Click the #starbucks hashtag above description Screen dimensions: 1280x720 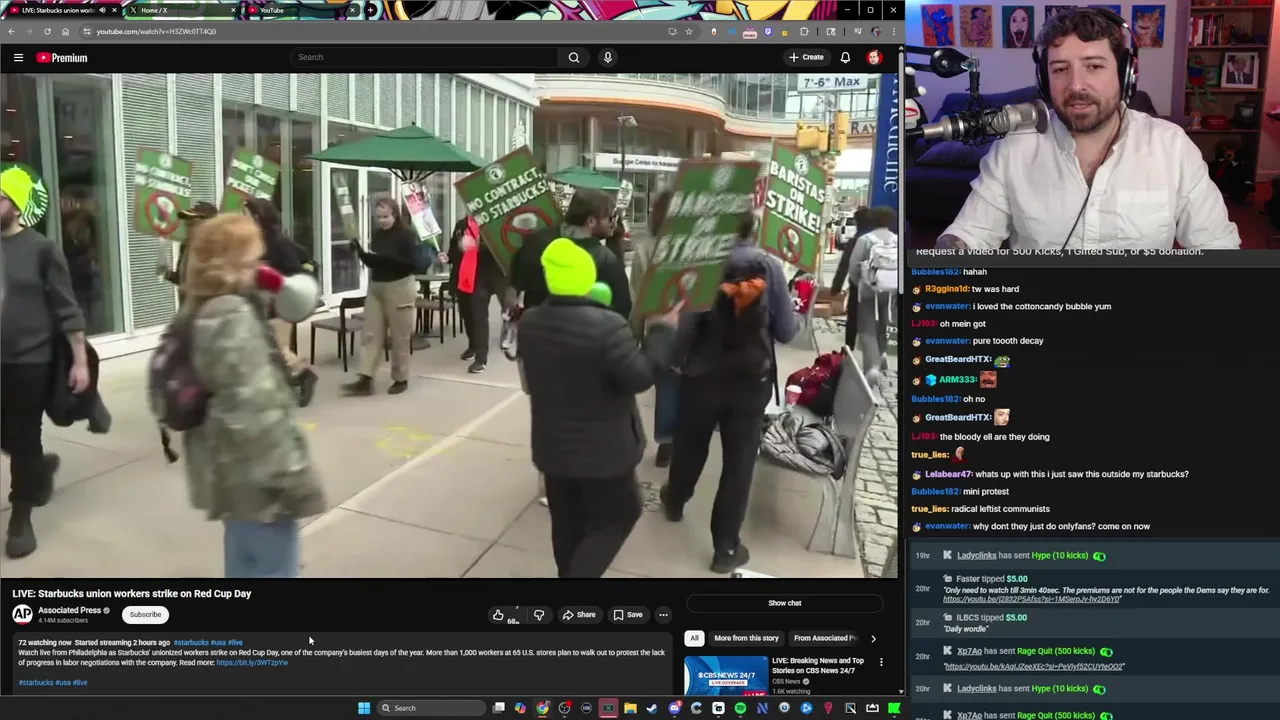pos(191,643)
